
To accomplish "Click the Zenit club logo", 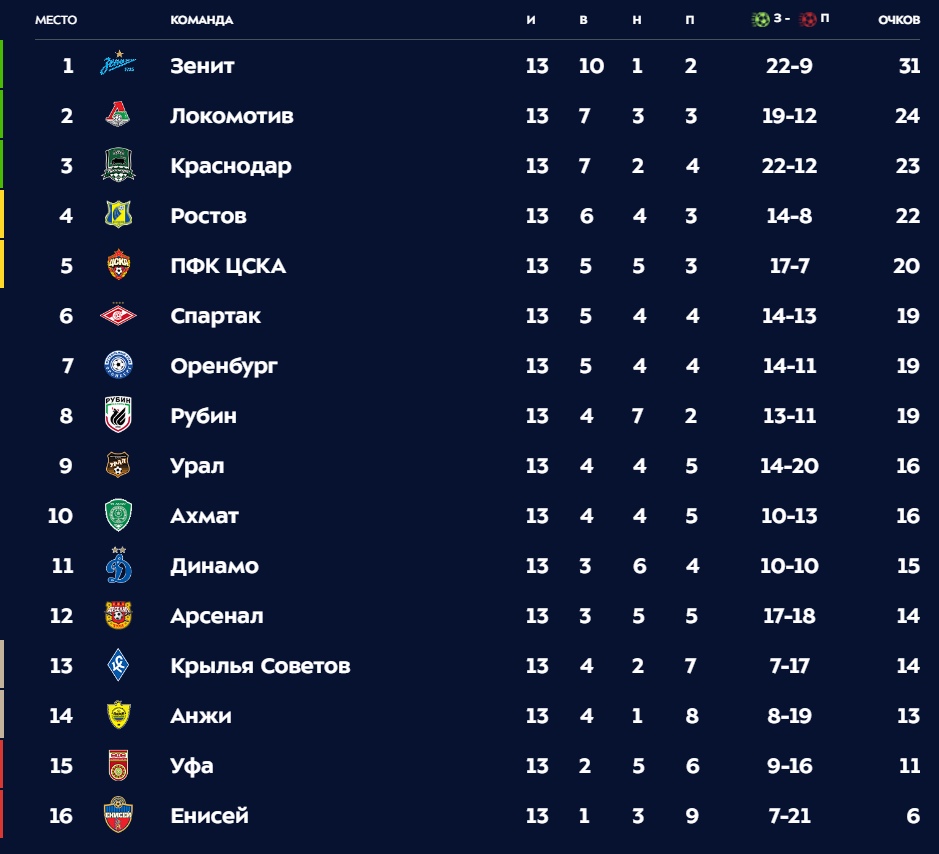I will (x=118, y=66).
